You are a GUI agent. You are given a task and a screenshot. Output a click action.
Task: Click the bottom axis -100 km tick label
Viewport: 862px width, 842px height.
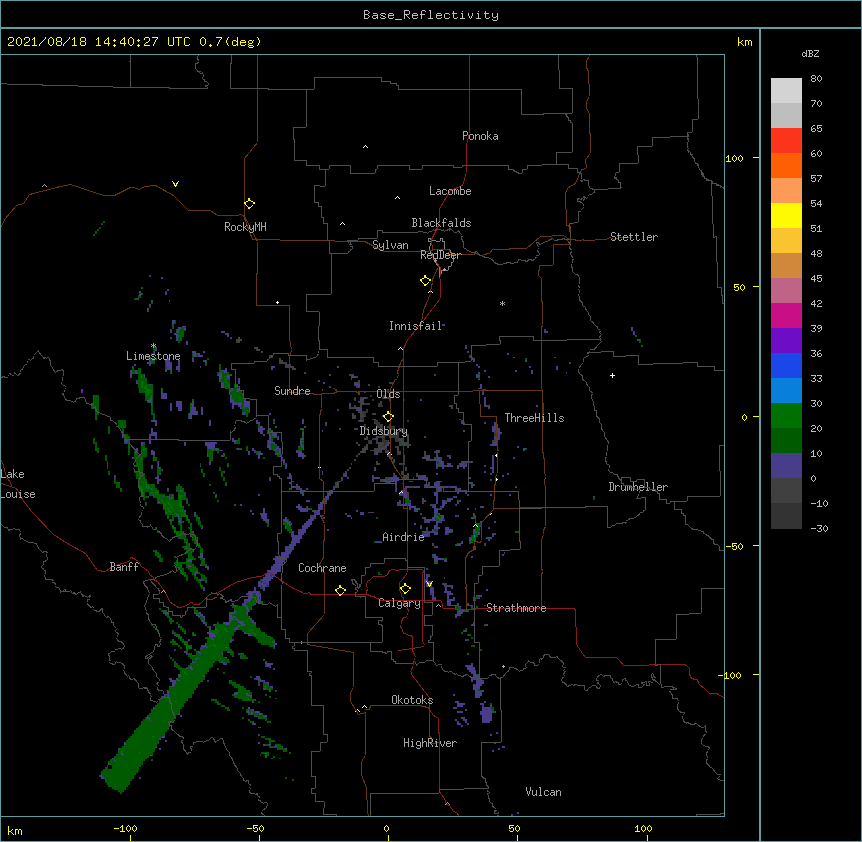125,828
